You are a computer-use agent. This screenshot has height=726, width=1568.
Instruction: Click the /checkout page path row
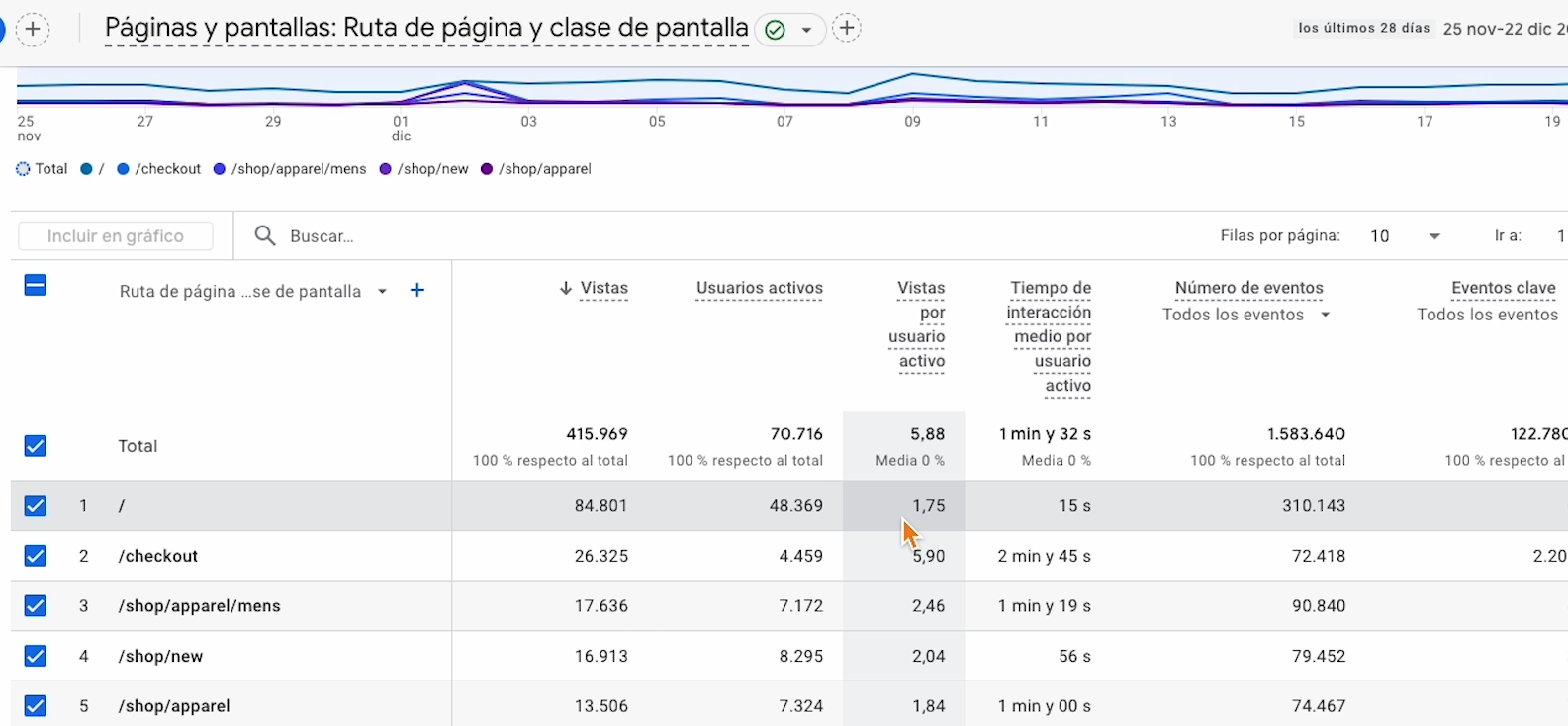point(158,556)
